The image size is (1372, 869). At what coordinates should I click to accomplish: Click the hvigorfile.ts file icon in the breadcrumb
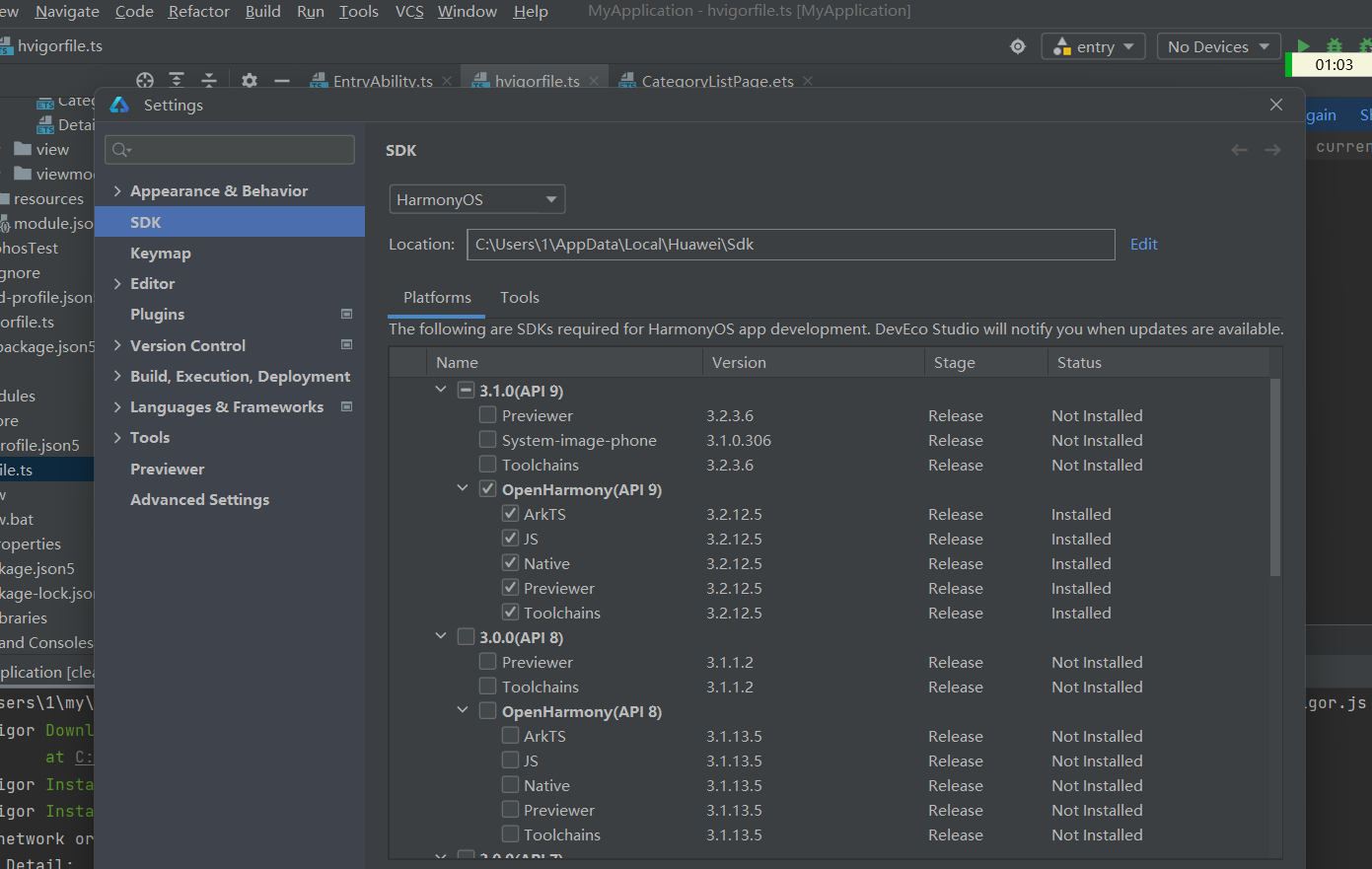pyautogui.click(x=6, y=46)
